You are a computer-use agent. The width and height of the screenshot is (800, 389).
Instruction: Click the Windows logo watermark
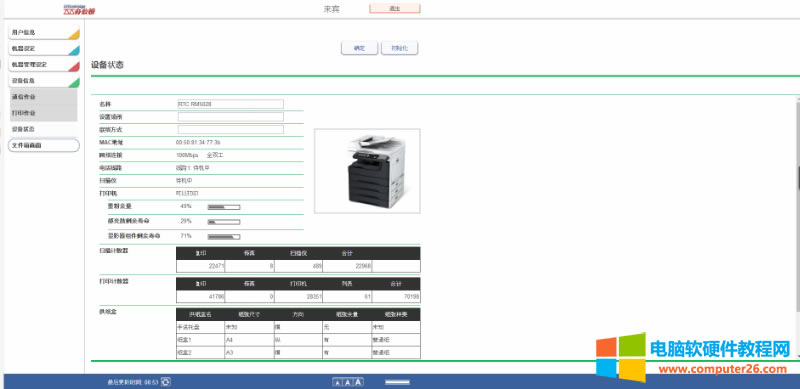pyautogui.click(x=621, y=357)
